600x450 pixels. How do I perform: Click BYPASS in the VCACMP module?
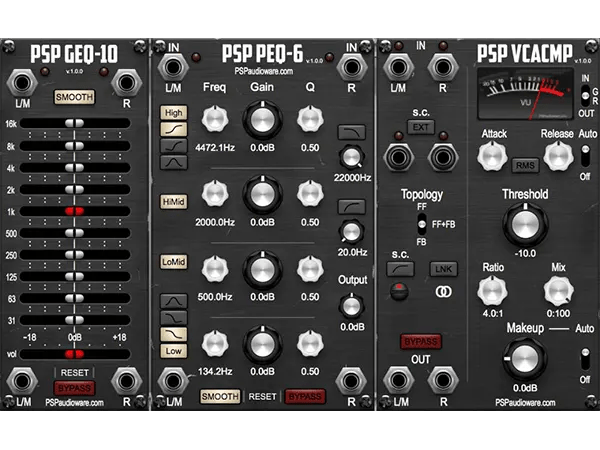pos(421,342)
